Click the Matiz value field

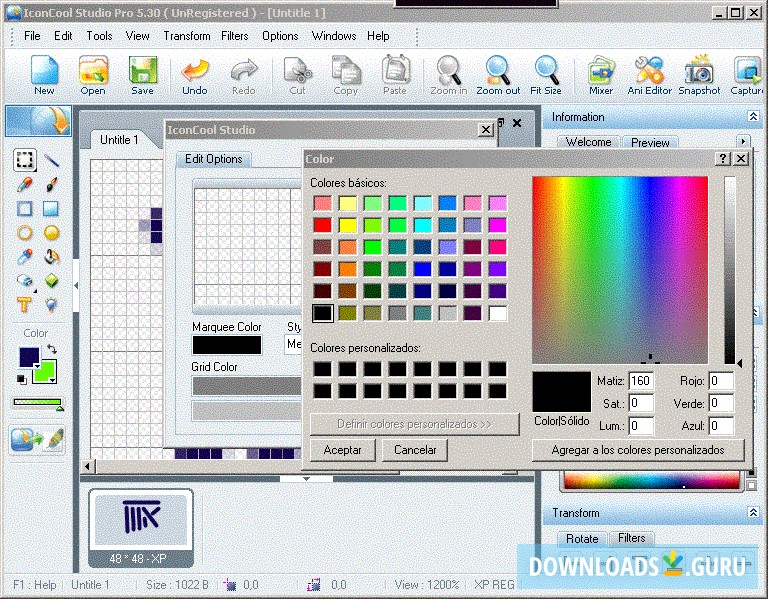point(641,381)
